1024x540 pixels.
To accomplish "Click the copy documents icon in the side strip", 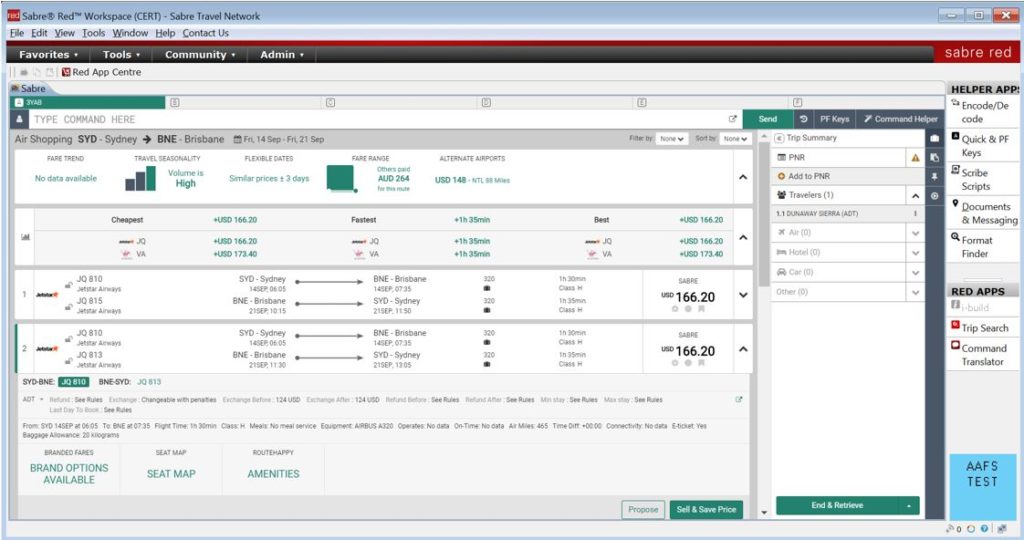I will pyautogui.click(x=935, y=157).
